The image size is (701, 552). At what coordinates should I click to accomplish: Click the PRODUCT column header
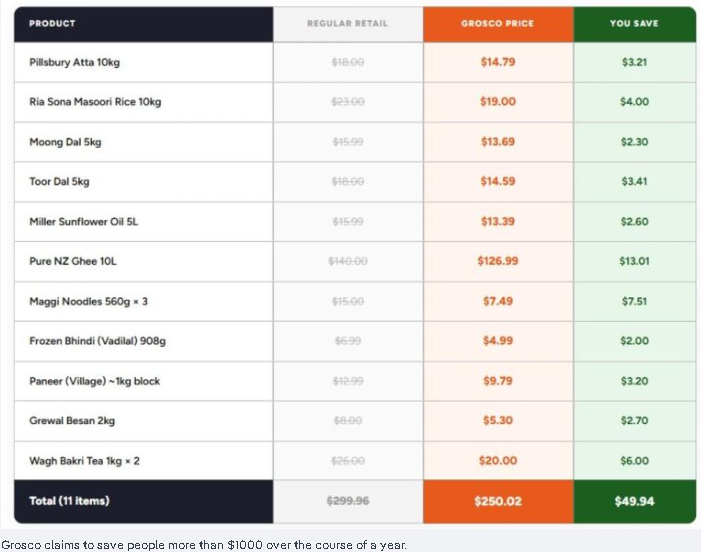[52, 23]
